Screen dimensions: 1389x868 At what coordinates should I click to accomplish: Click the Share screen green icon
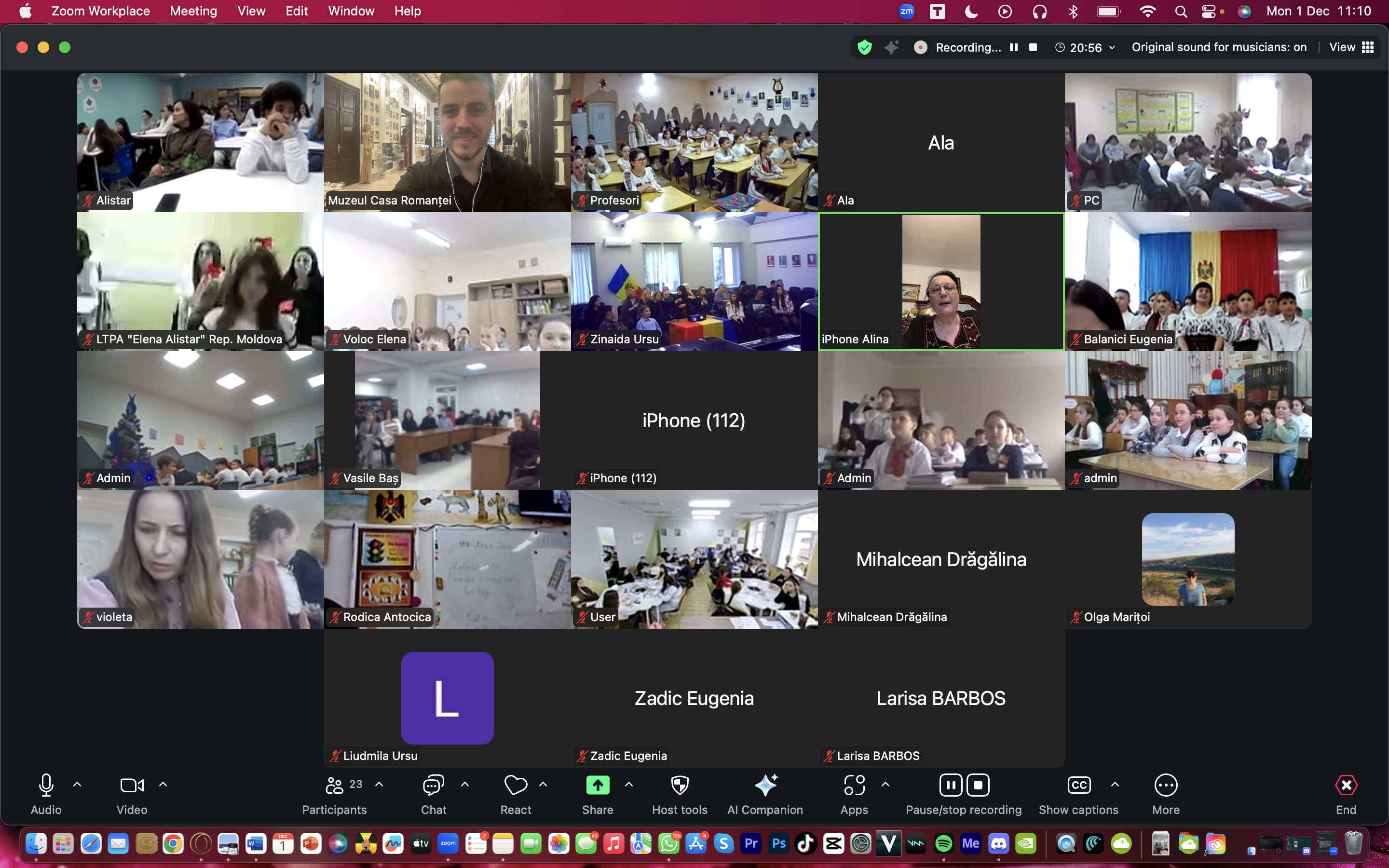(x=598, y=786)
